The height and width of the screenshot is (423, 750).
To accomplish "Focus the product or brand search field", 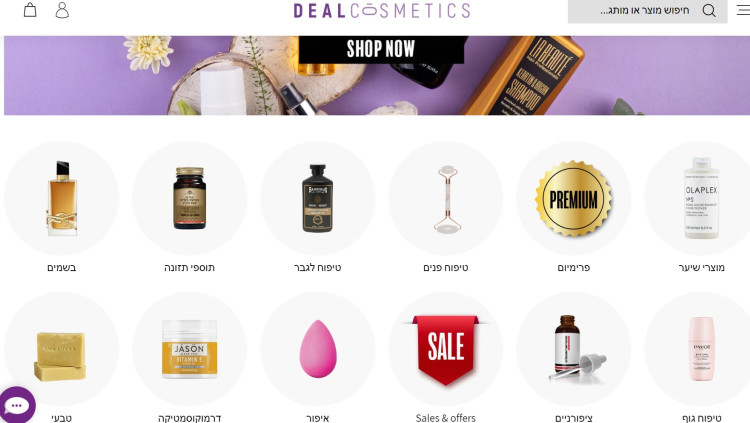I will tap(647, 11).
